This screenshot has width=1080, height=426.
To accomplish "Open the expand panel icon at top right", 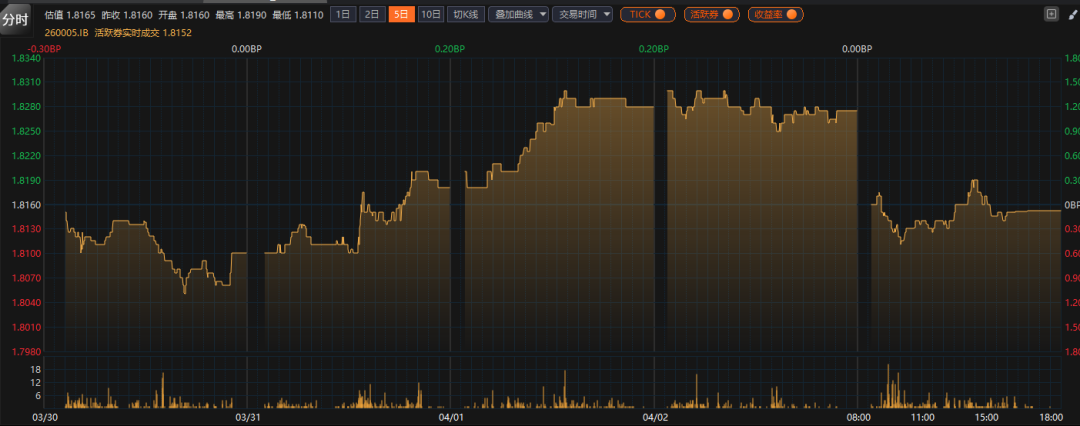I will coord(1050,14).
